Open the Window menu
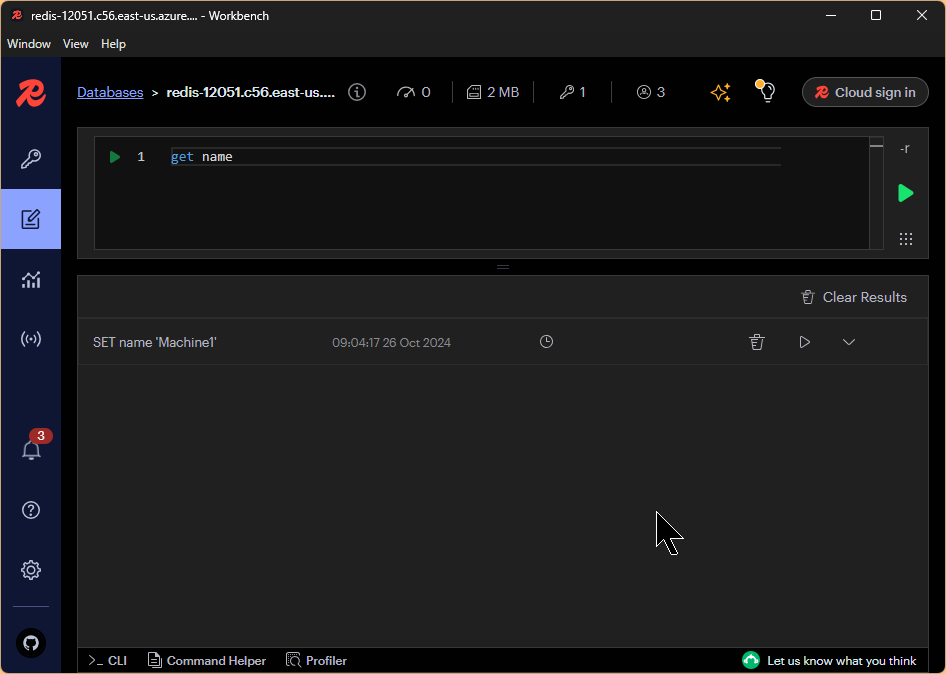The height and width of the screenshot is (674, 946). pyautogui.click(x=29, y=44)
